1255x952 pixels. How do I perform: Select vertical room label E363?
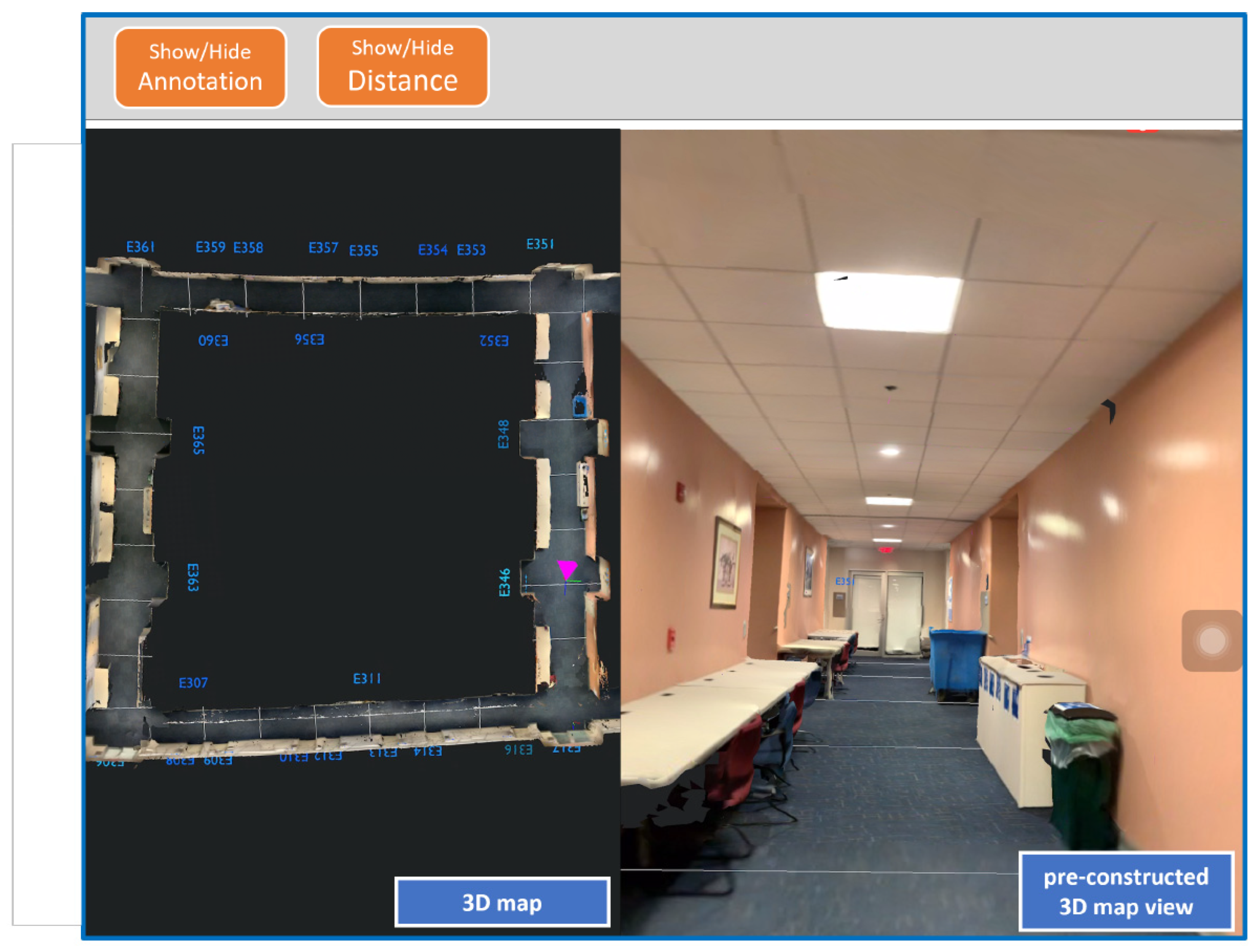point(193,577)
